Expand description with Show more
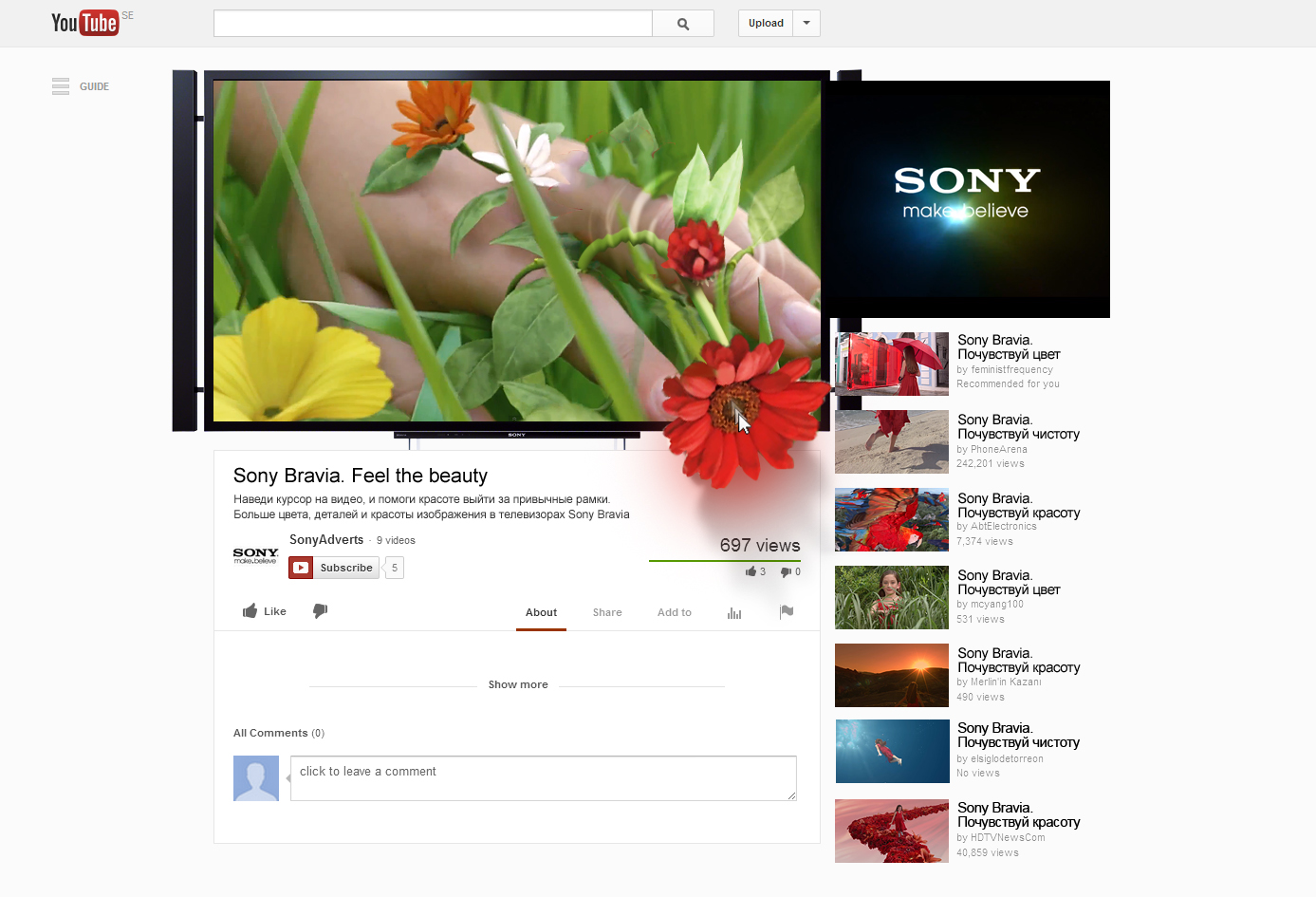The image size is (1316, 897). (518, 684)
